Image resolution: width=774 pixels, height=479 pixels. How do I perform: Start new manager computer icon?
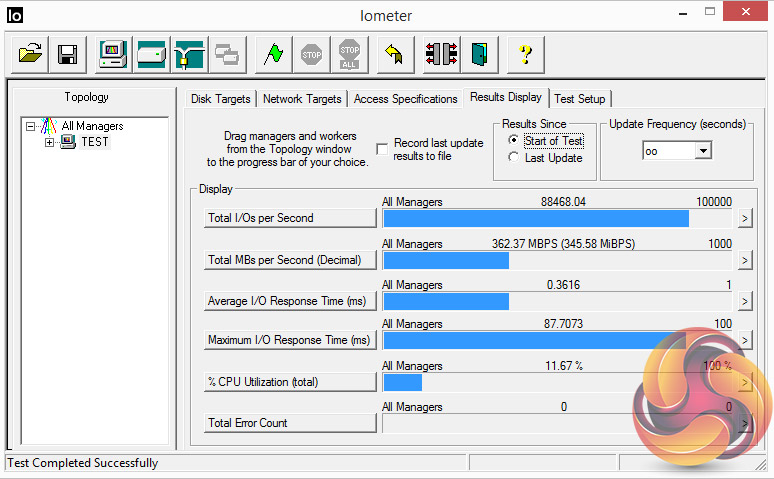coord(113,54)
